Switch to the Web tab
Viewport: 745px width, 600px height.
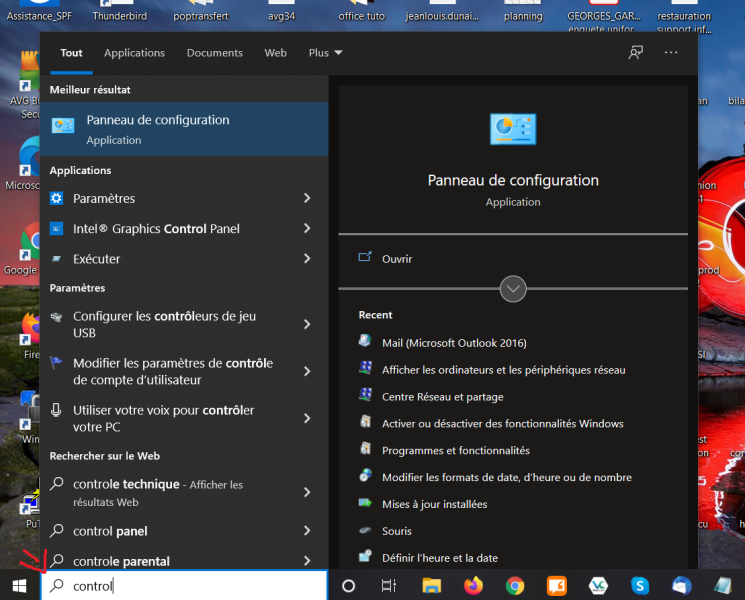[x=276, y=53]
